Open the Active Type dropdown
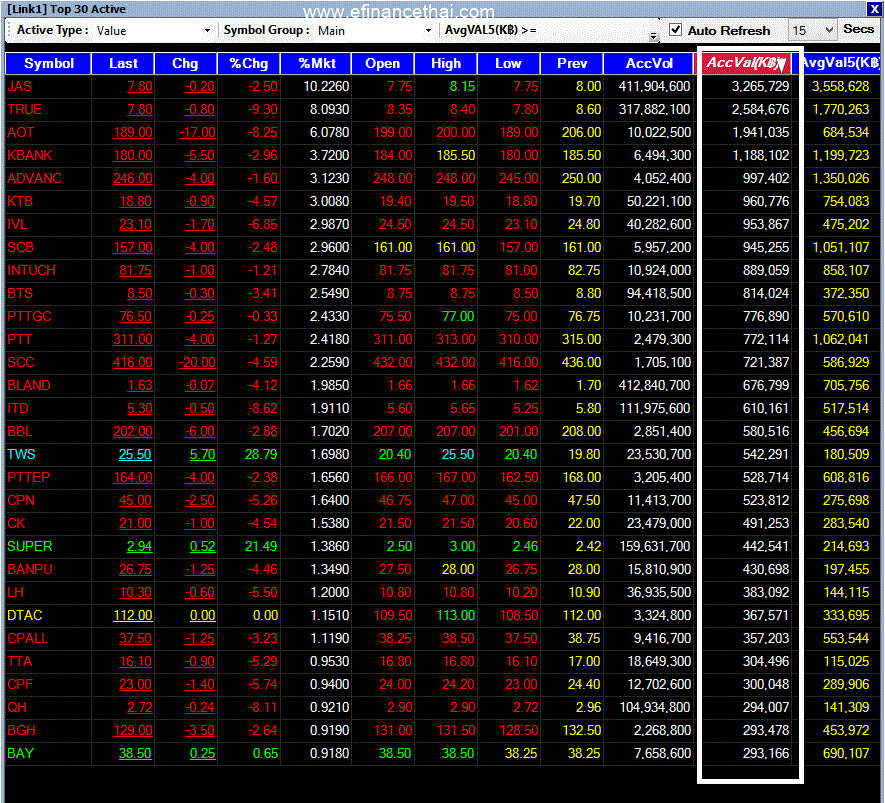 point(207,30)
